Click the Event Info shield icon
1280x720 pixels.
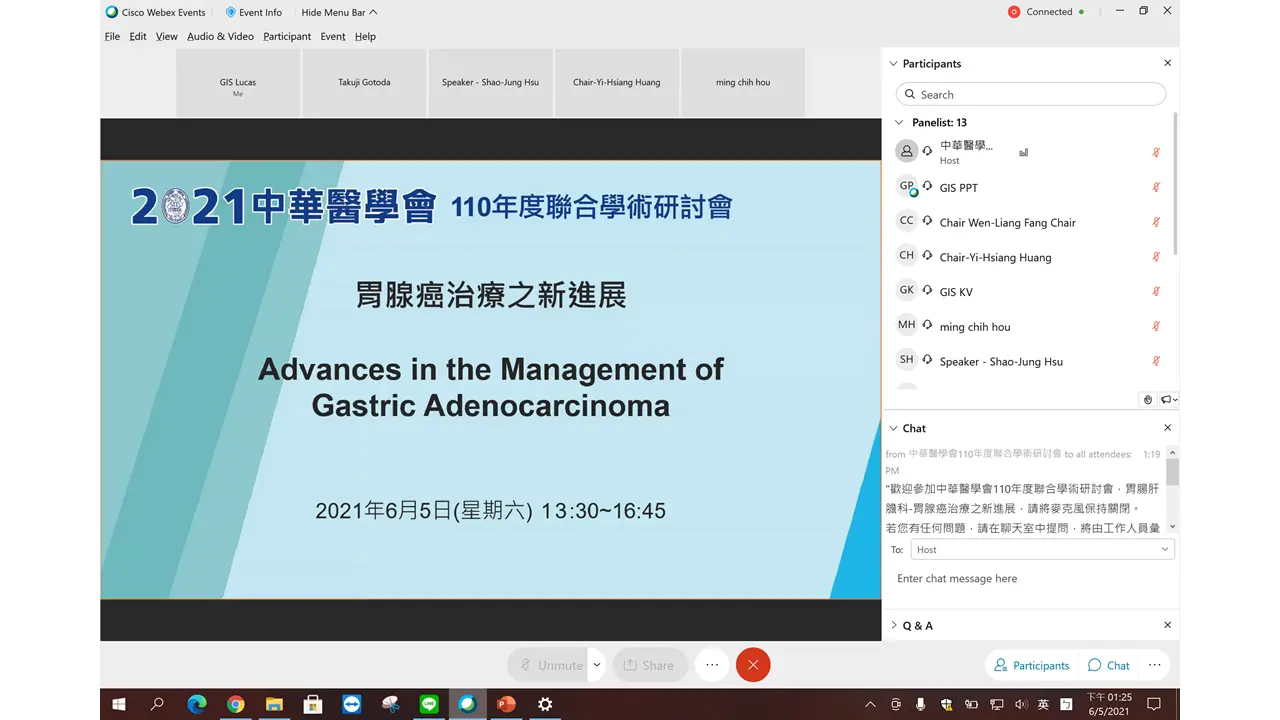[230, 12]
